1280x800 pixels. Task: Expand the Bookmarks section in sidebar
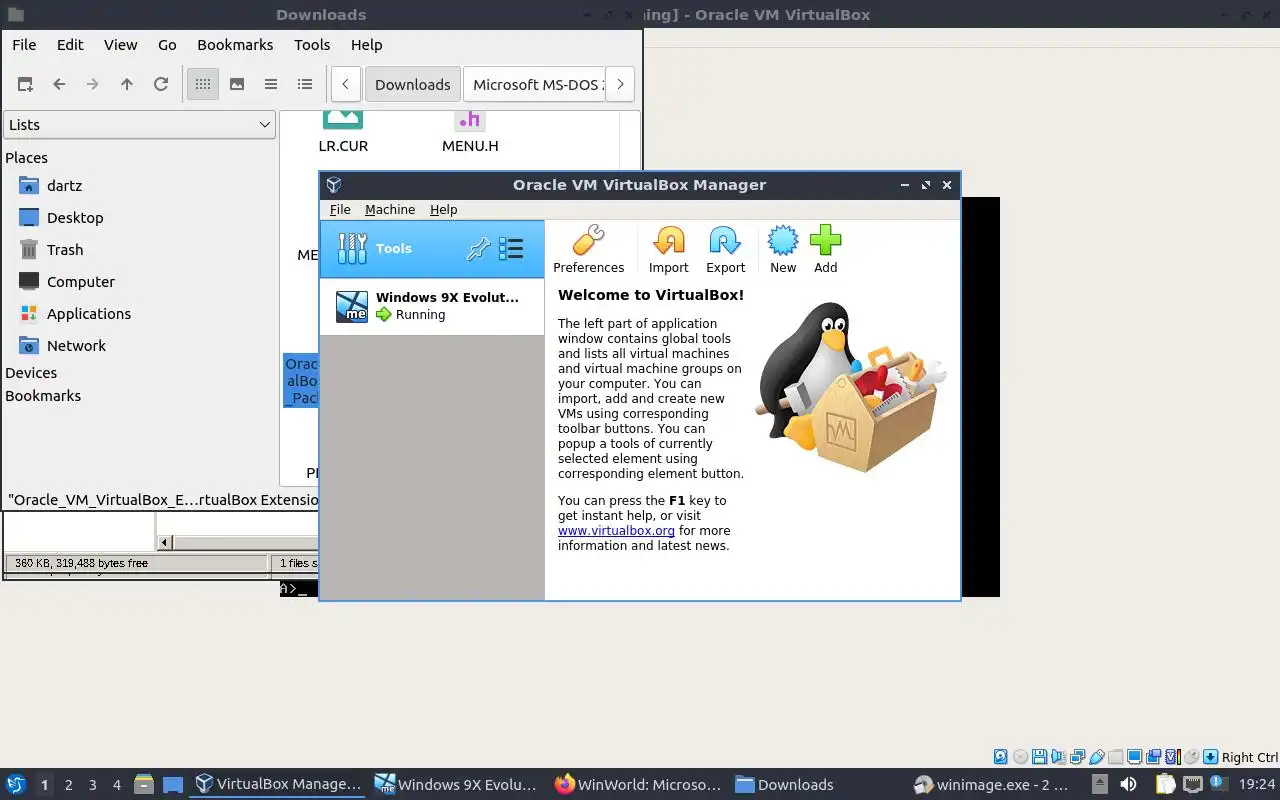point(43,396)
